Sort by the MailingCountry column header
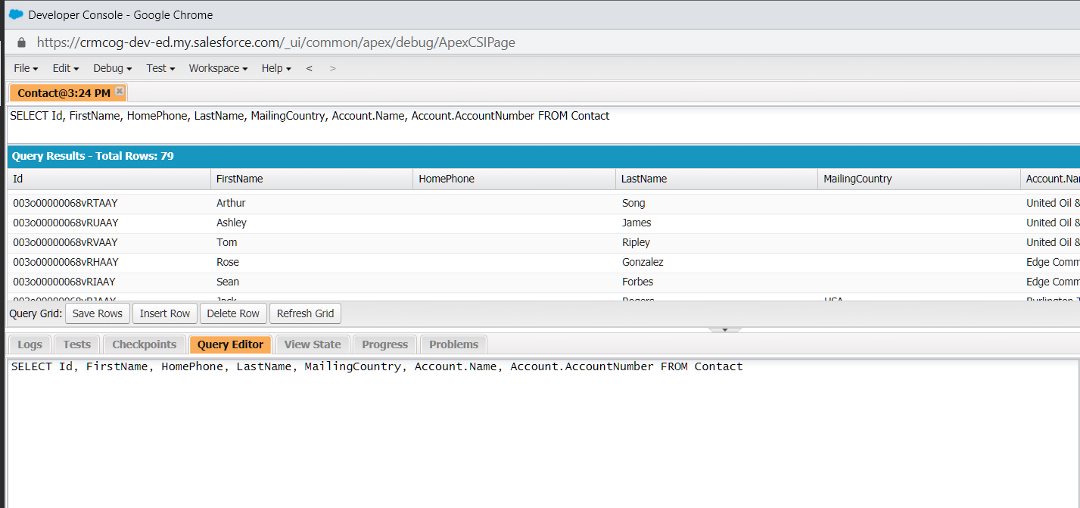 pos(919,179)
